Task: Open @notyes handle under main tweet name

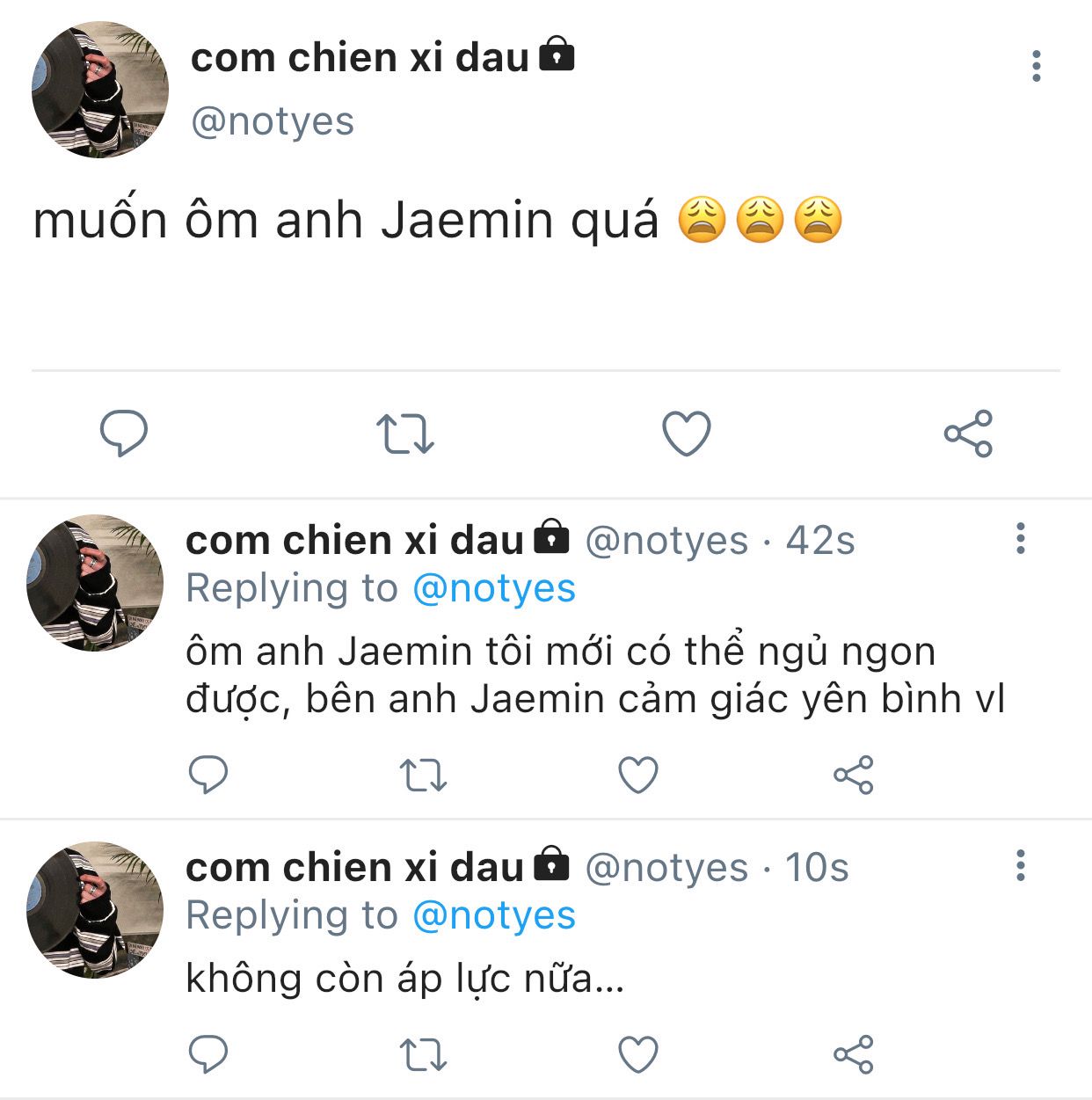Action: pos(273,121)
